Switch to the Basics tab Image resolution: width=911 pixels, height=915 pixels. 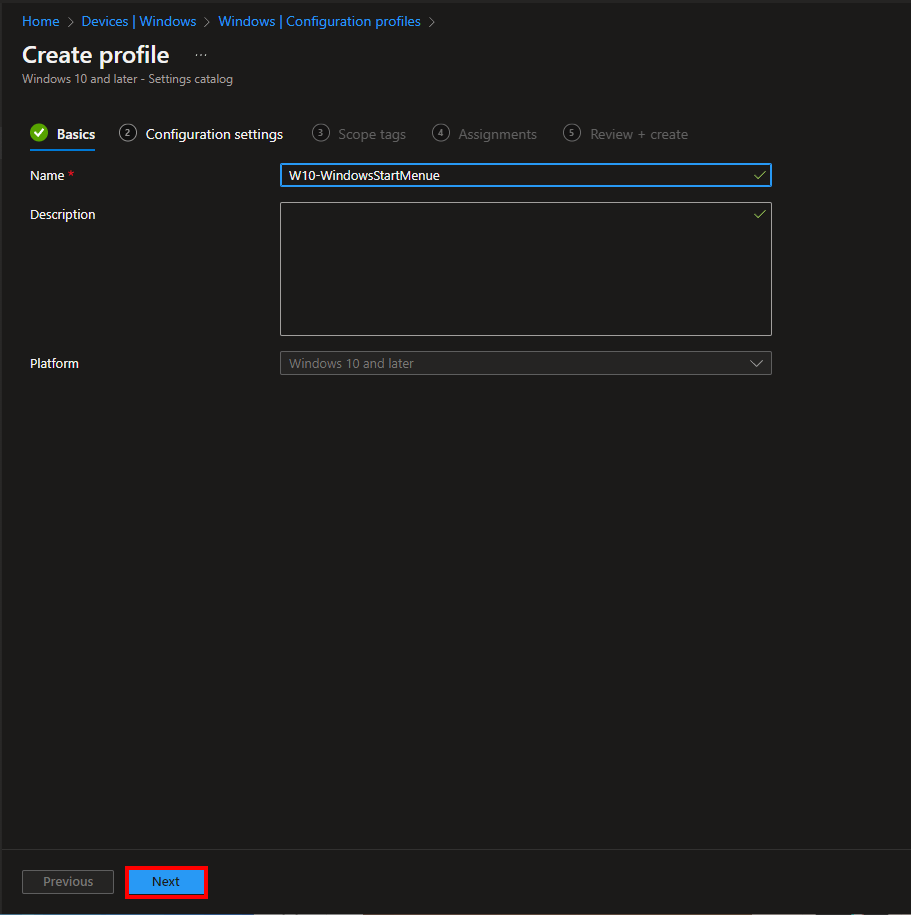[76, 134]
